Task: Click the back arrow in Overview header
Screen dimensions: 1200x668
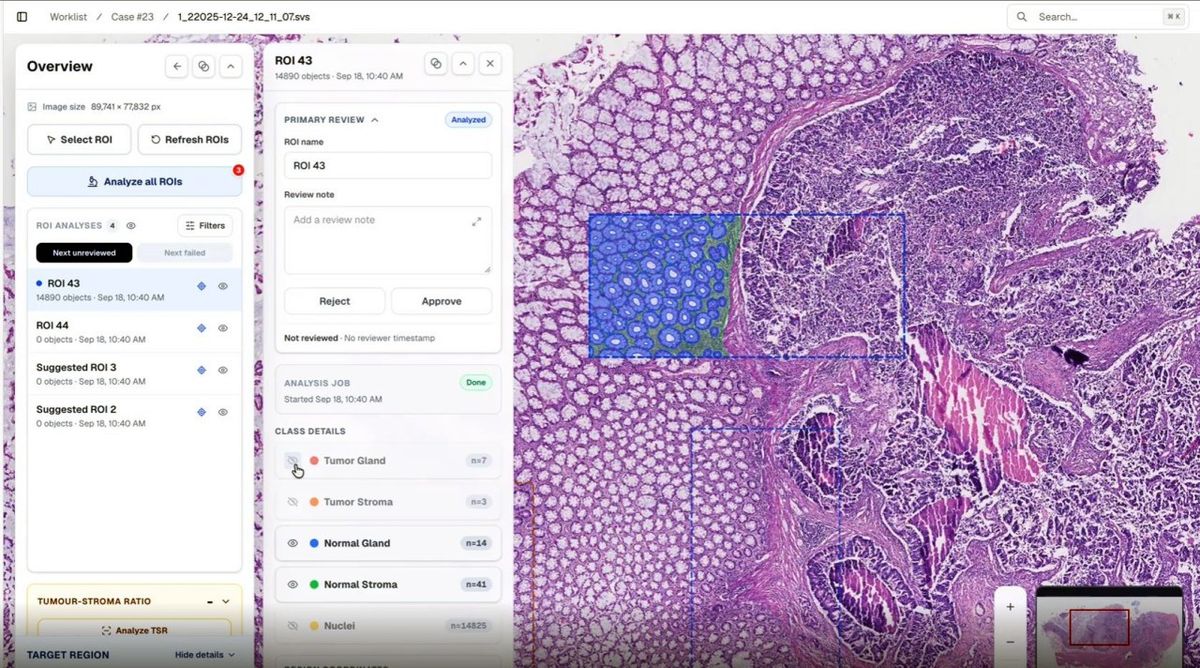Action: click(x=177, y=66)
